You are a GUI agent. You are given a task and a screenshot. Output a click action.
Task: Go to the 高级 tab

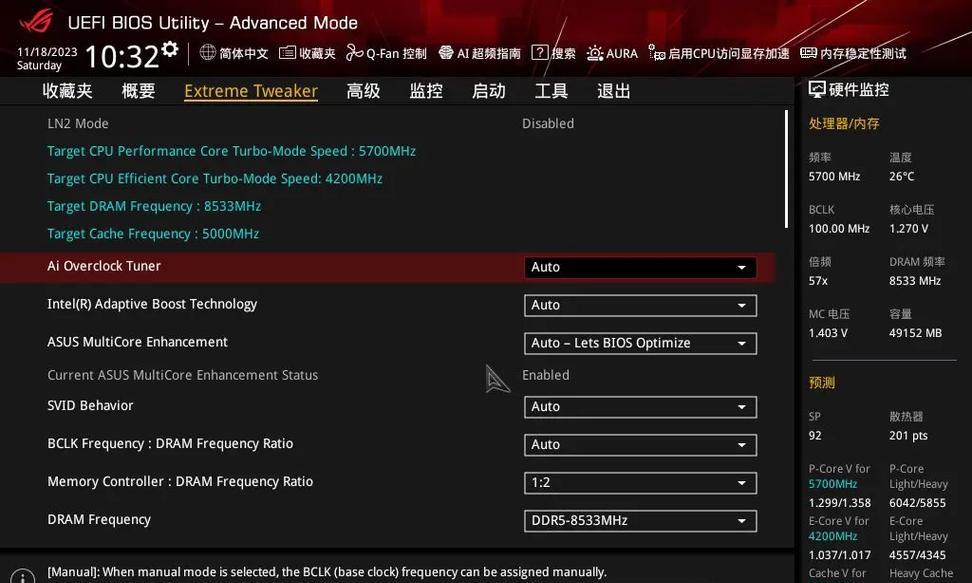[x=363, y=91]
